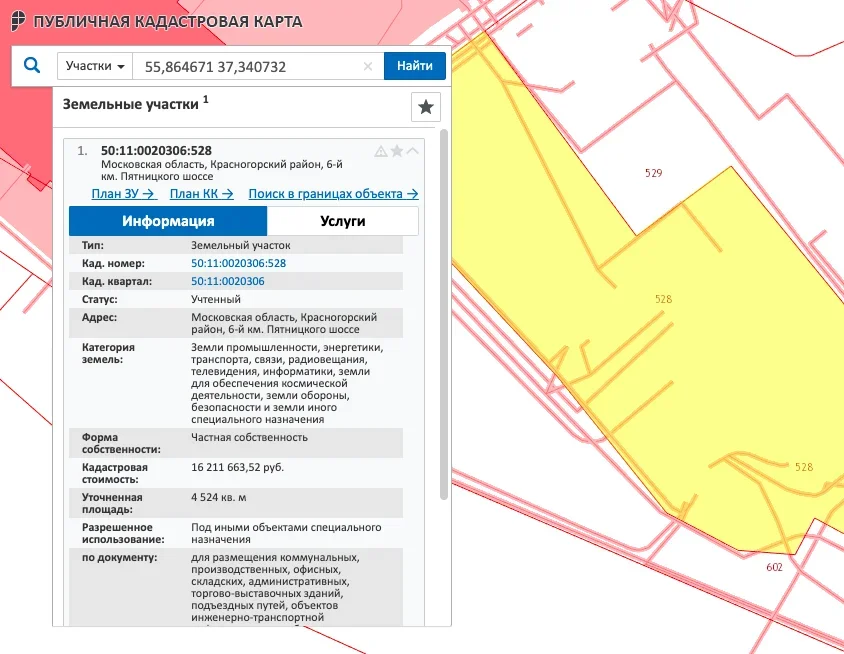Open cadastral quarter link 50:11:0020306
Viewport: 844px width, 654px height.
pyautogui.click(x=227, y=281)
